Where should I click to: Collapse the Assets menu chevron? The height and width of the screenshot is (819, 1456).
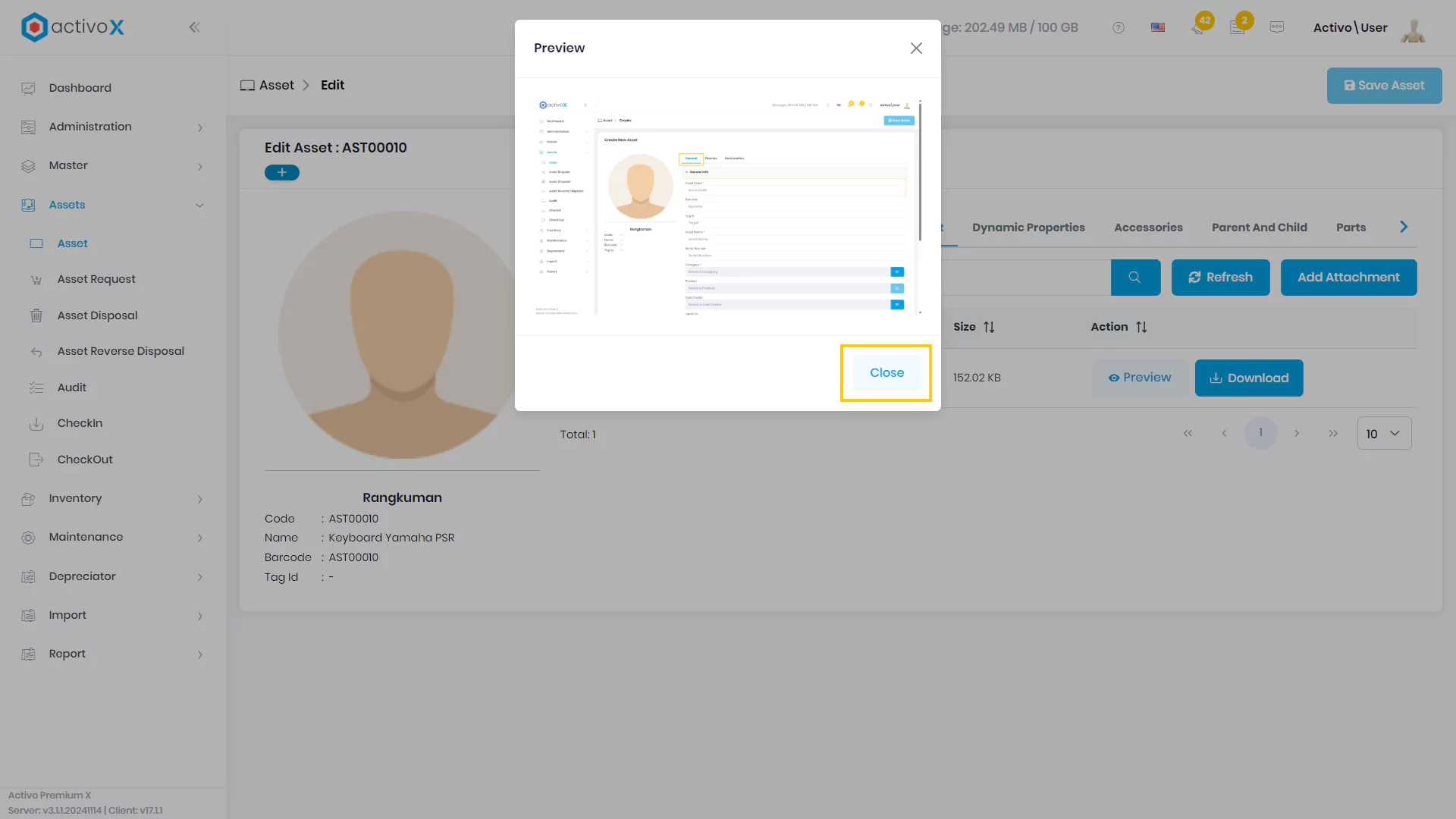(199, 206)
